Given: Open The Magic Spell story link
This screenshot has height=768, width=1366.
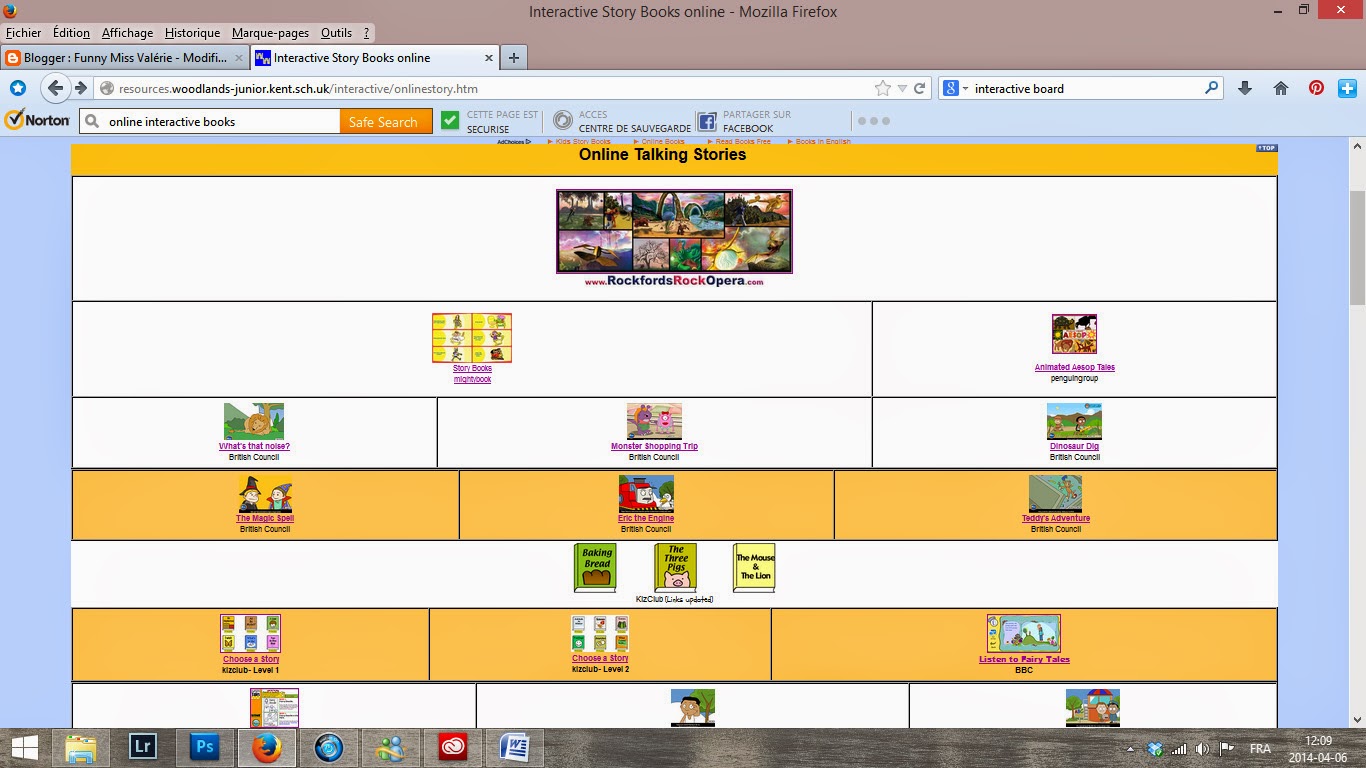Looking at the screenshot, I should (264, 518).
